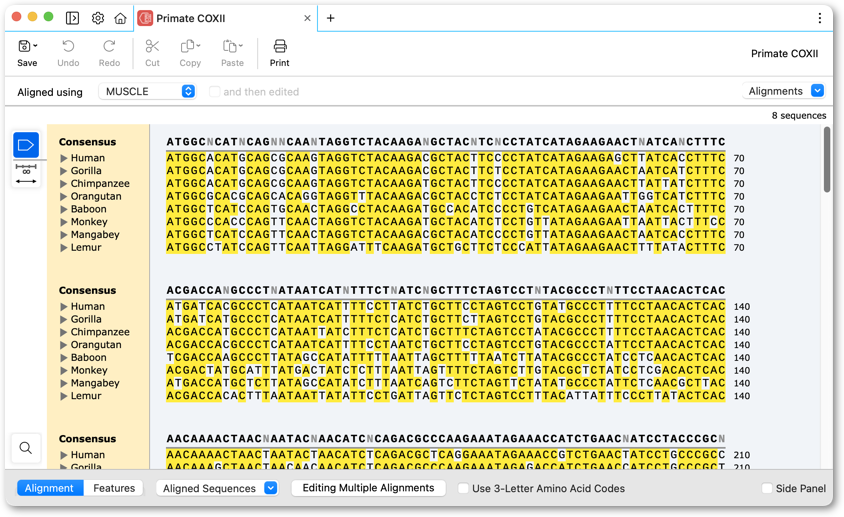This screenshot has width=844, height=517.
Task: Open the magnifier search tool
Action: (x=25, y=448)
